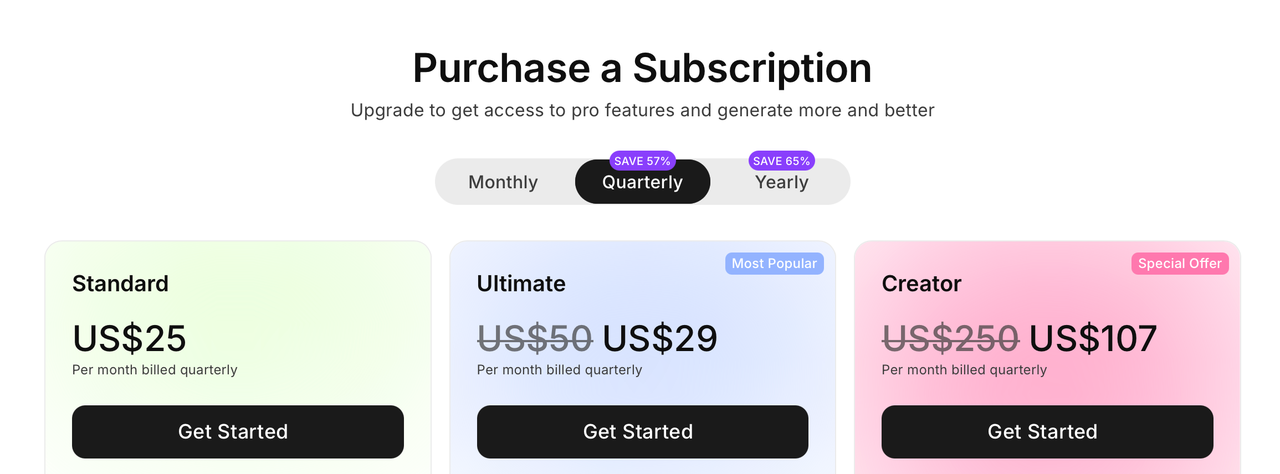Choose the Yearly billing option
The height and width of the screenshot is (474, 1280).
pos(781,182)
